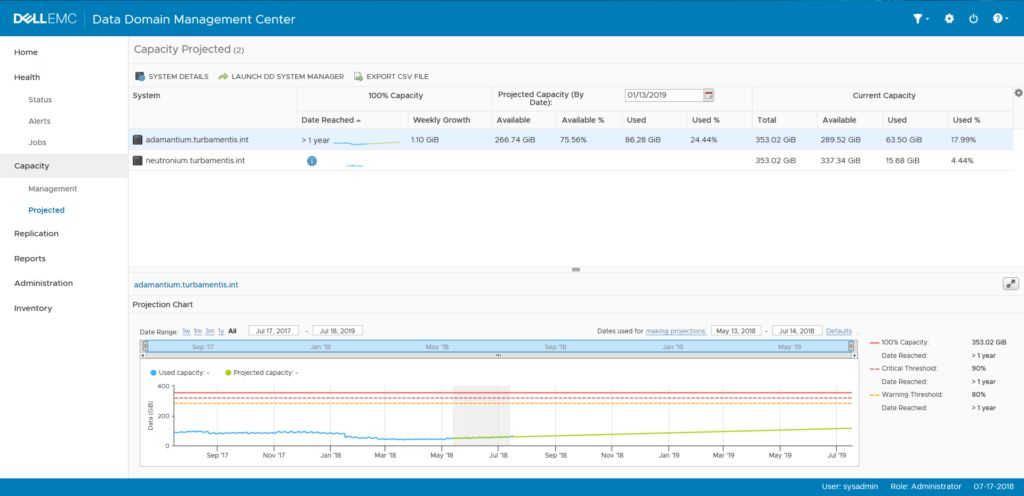Sort by Date Reached column
Viewport: 1024px width, 496px height.
[x=327, y=120]
